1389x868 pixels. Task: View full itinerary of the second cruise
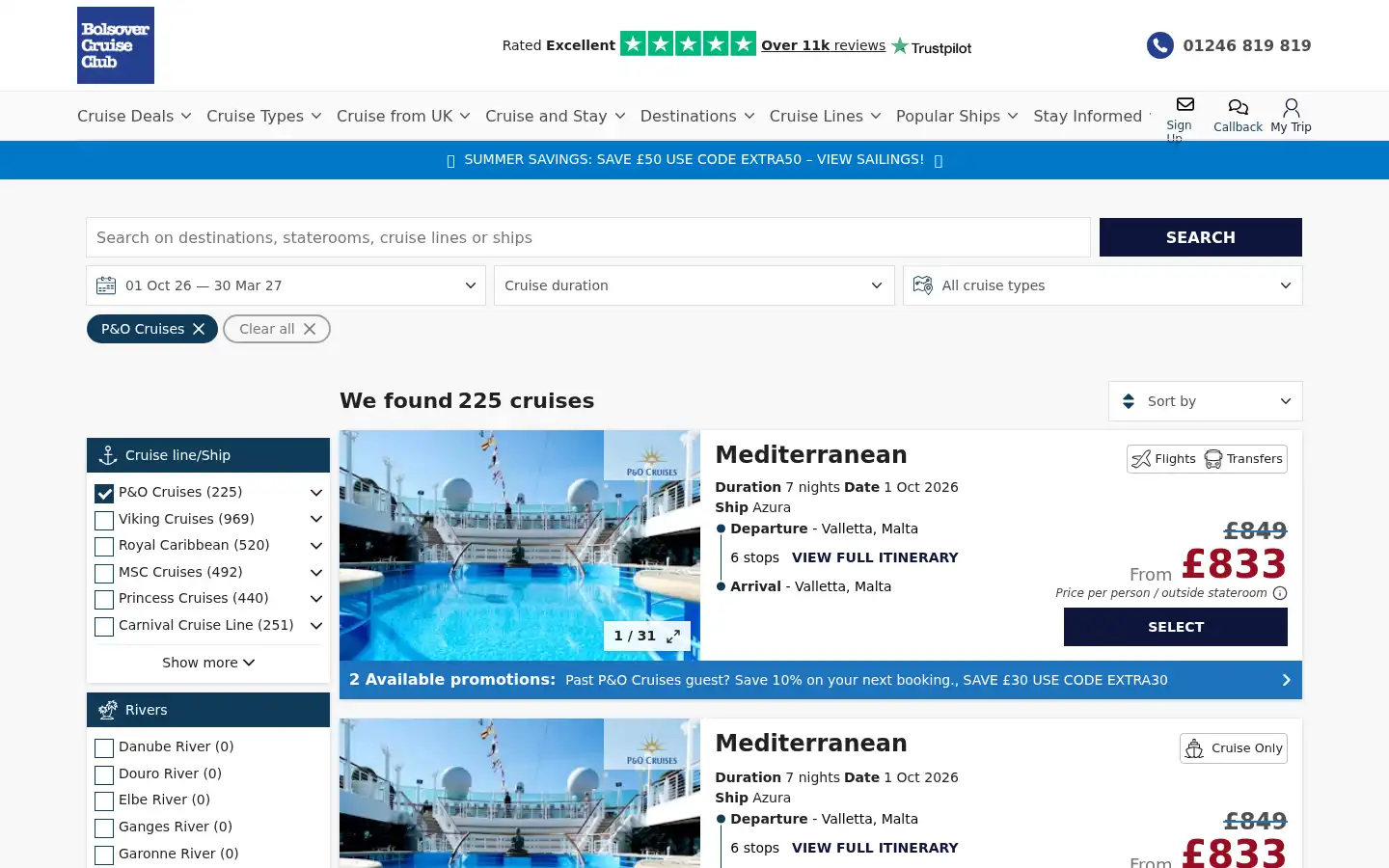click(875, 848)
